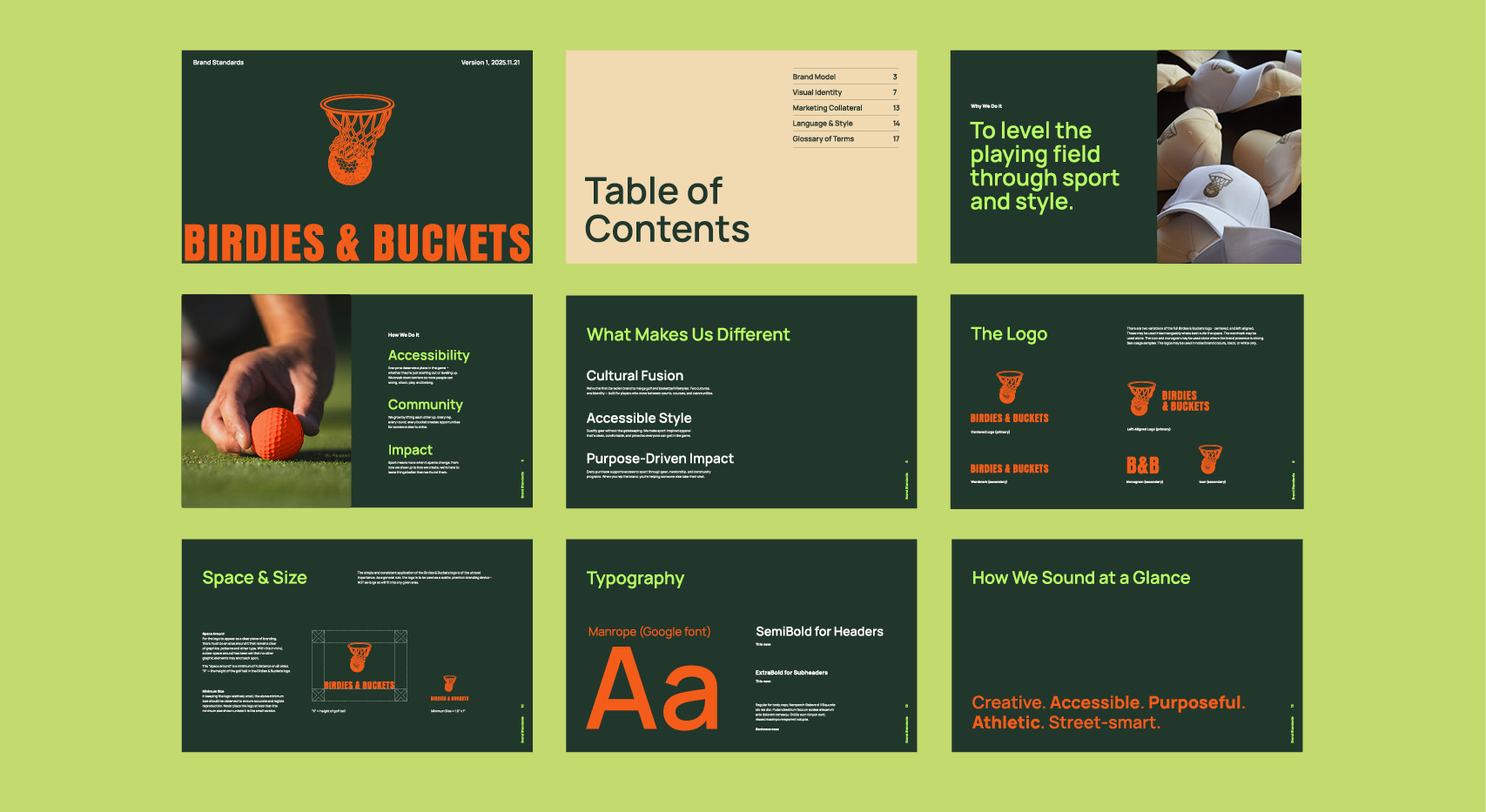
Task: Open the Space & Size slide
Action: (x=357, y=646)
